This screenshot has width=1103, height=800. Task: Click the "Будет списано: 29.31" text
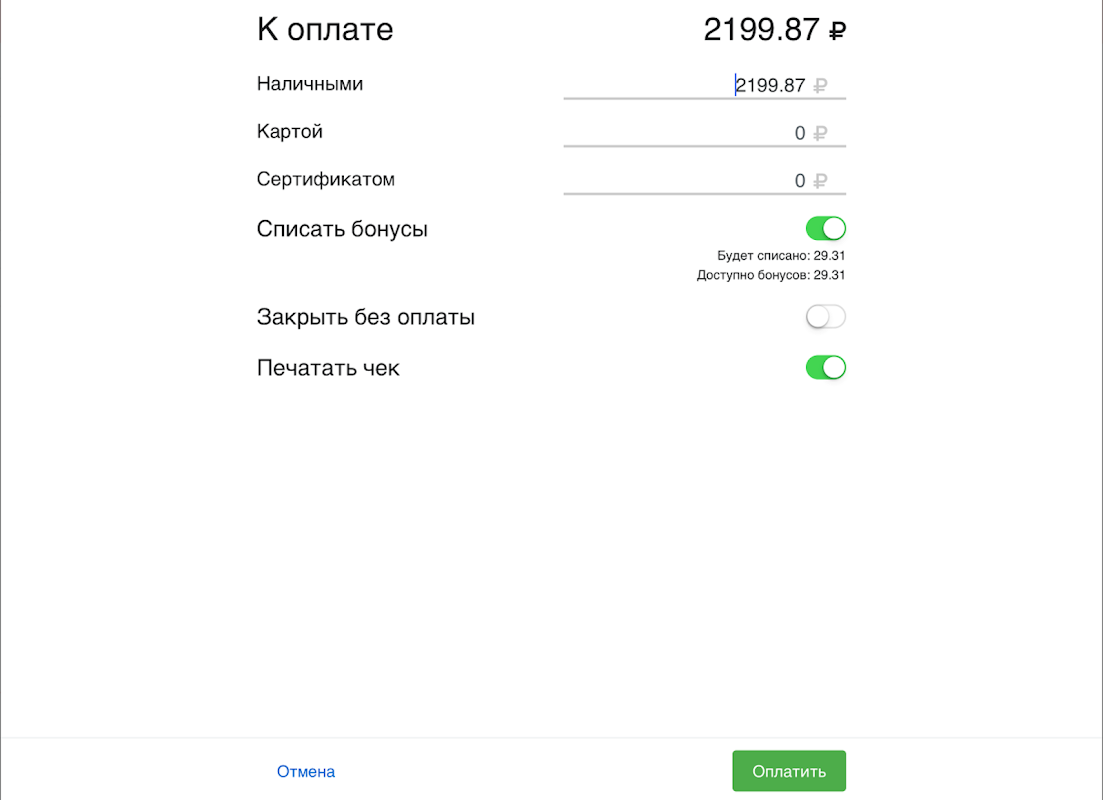click(781, 256)
